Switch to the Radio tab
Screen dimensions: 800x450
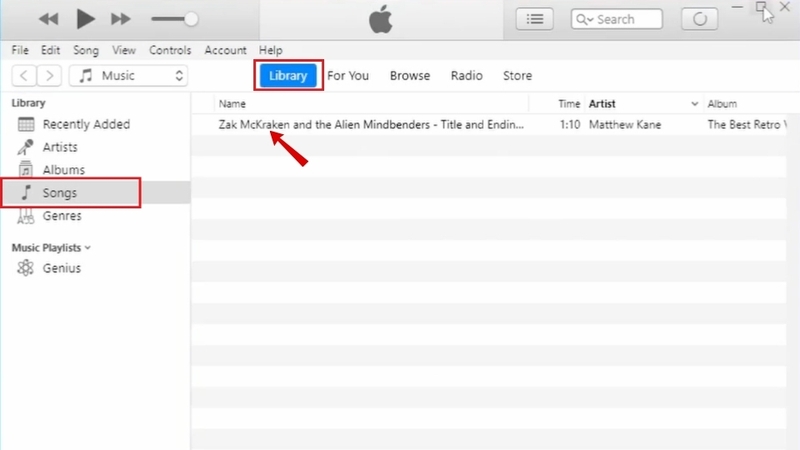coord(466,76)
